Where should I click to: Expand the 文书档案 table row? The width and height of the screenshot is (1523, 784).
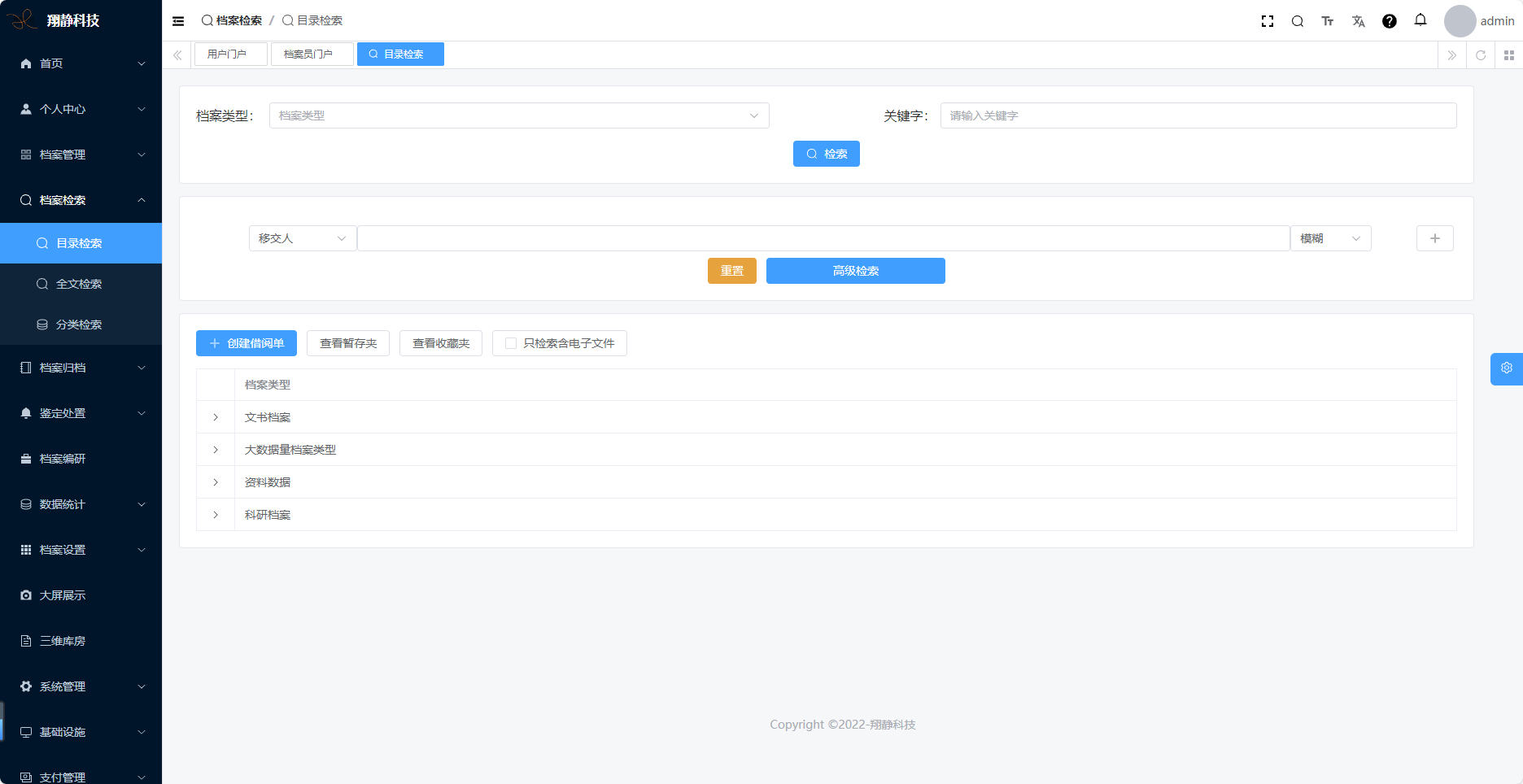(216, 417)
